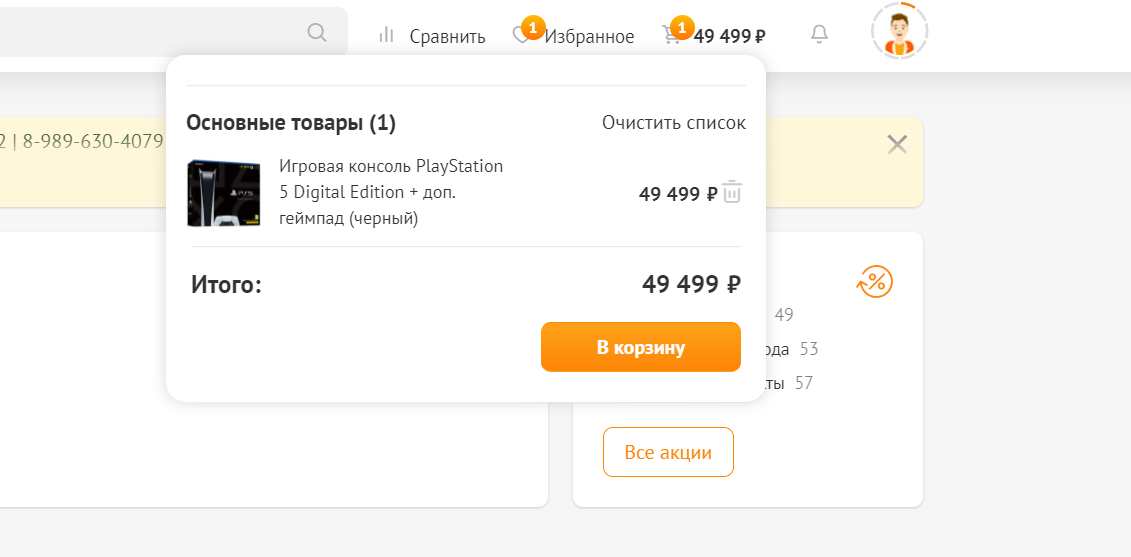Click the cart total 49 499 ₽ in header
The image size is (1131, 557).
[730, 37]
